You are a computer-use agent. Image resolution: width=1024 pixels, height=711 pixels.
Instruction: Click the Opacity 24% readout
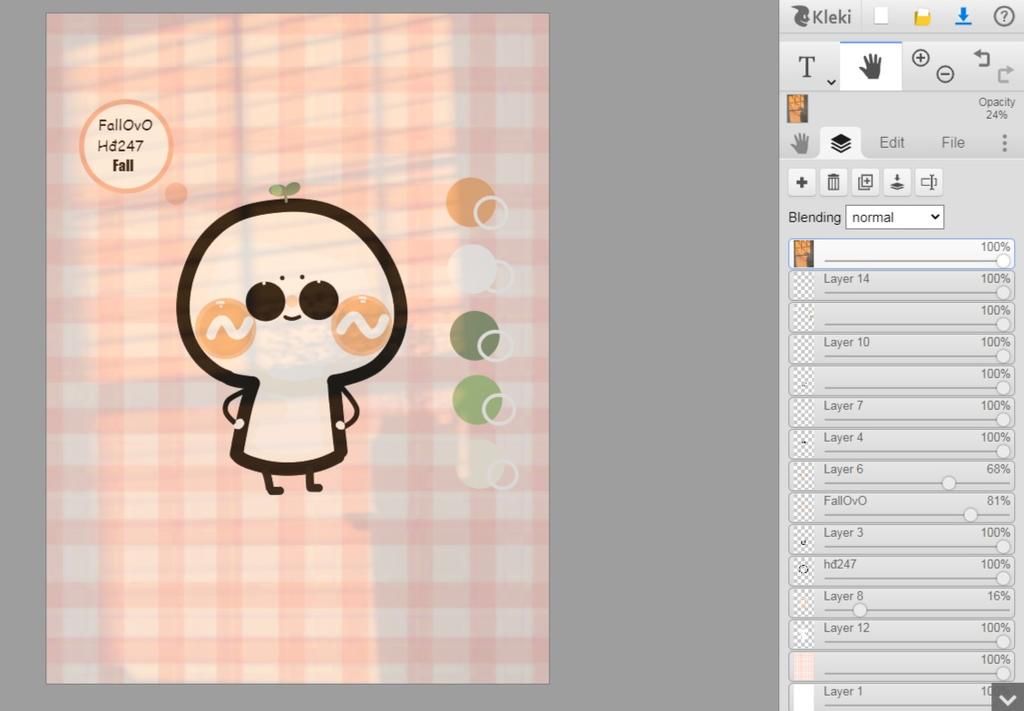997,108
